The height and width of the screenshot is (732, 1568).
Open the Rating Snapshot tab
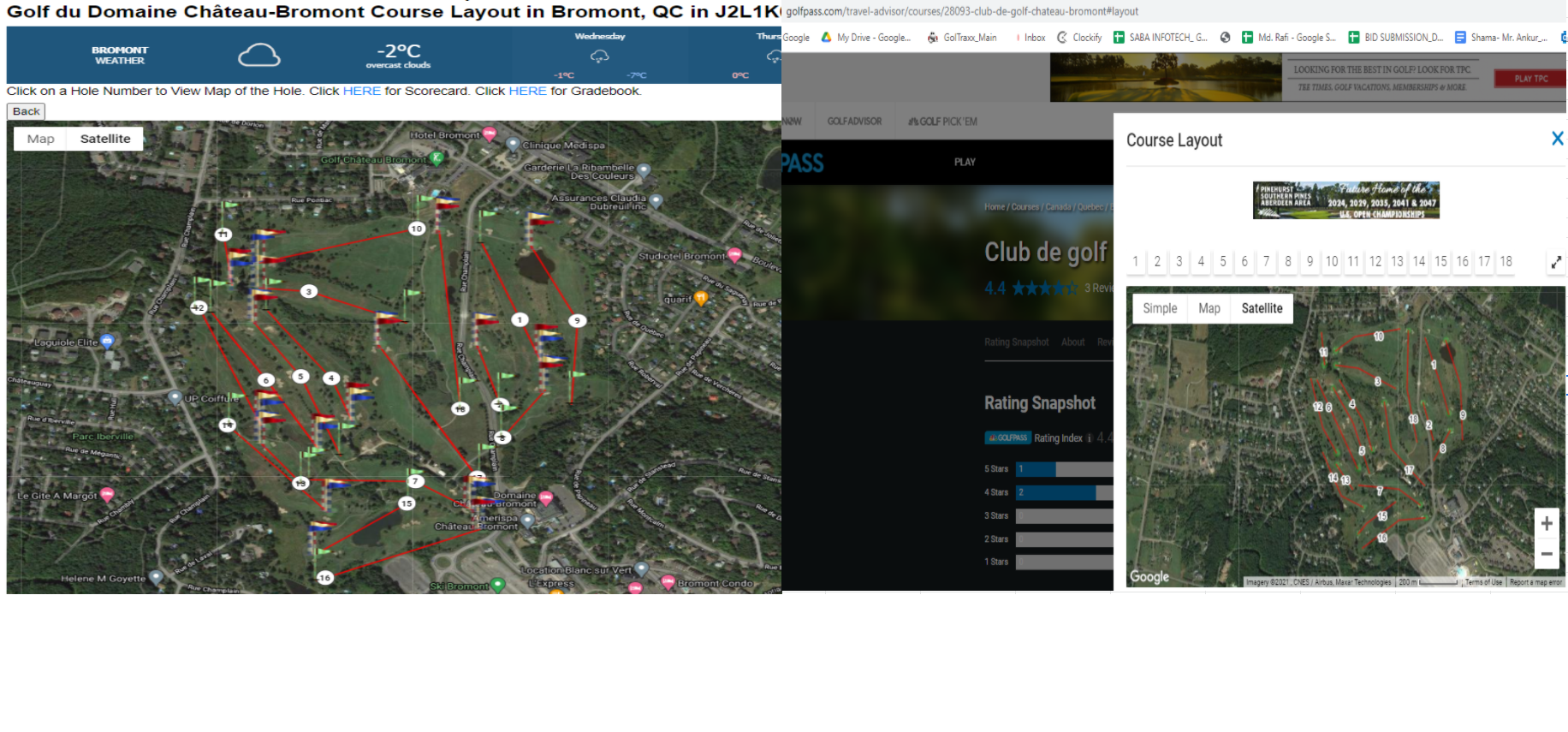point(1016,342)
